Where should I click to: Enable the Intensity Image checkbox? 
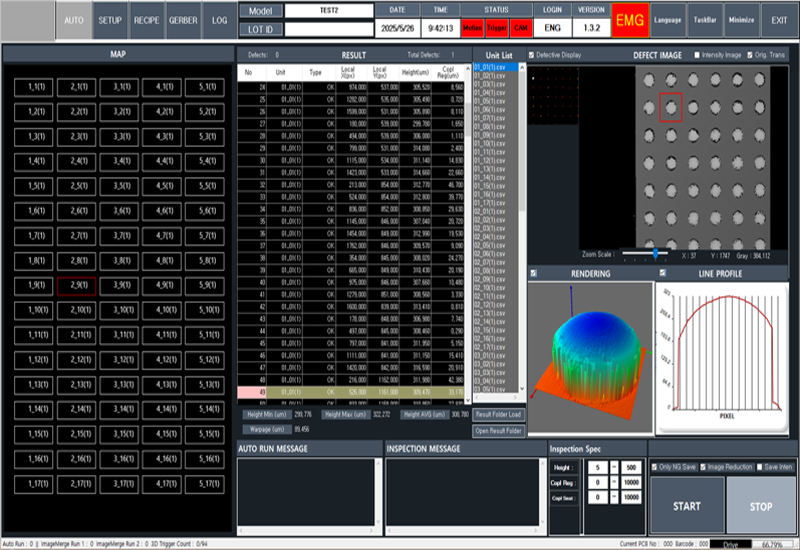pos(697,54)
